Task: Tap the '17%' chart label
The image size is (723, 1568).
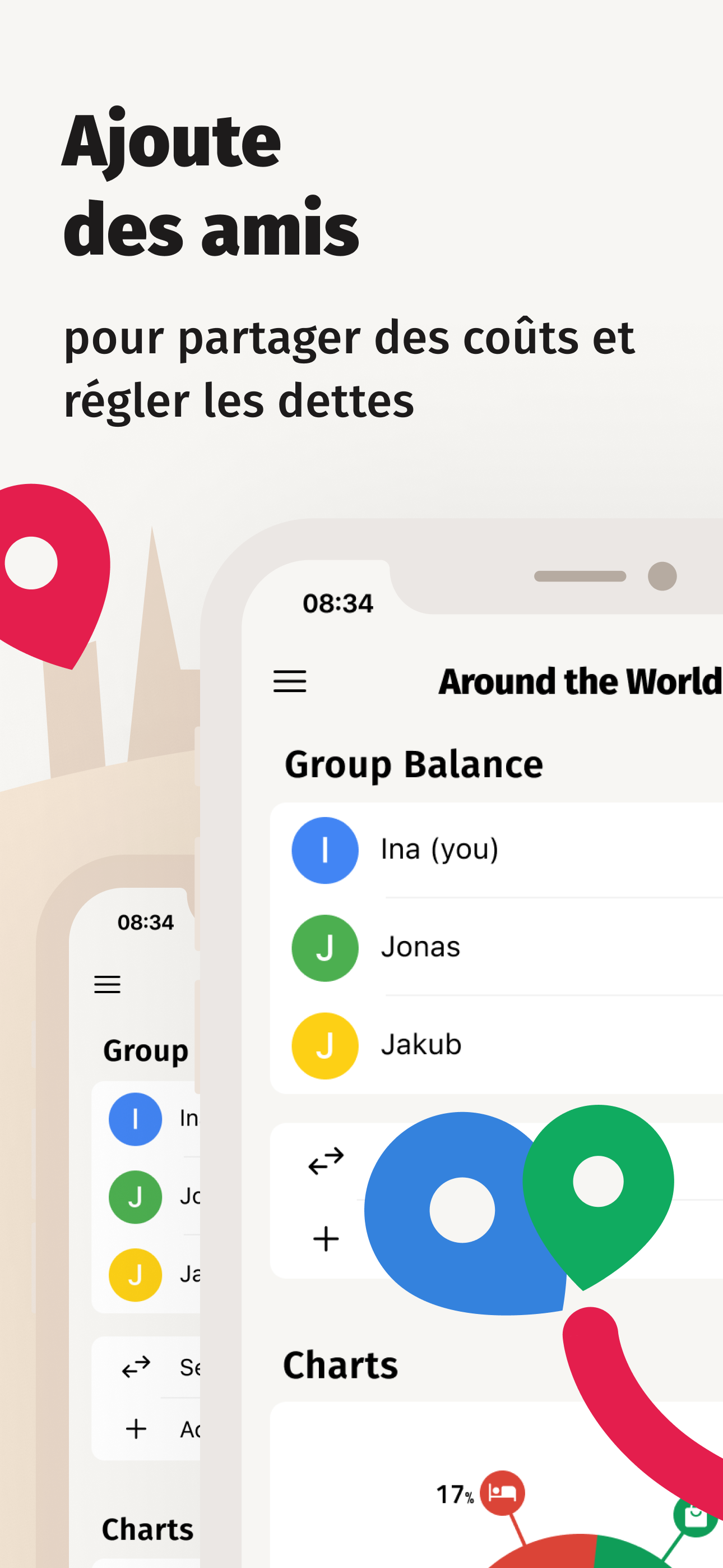Action: coord(455,1495)
